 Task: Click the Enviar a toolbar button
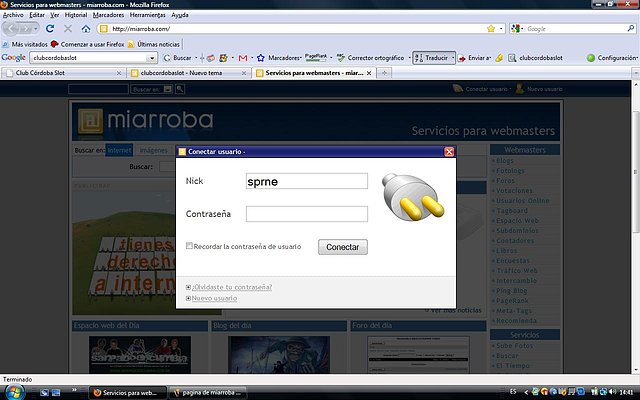pos(474,58)
